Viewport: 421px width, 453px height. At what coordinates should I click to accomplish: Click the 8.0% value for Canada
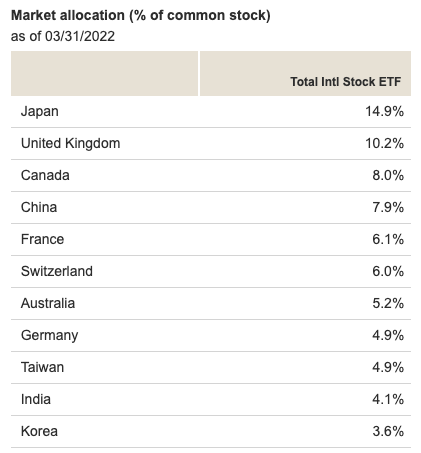pos(388,175)
